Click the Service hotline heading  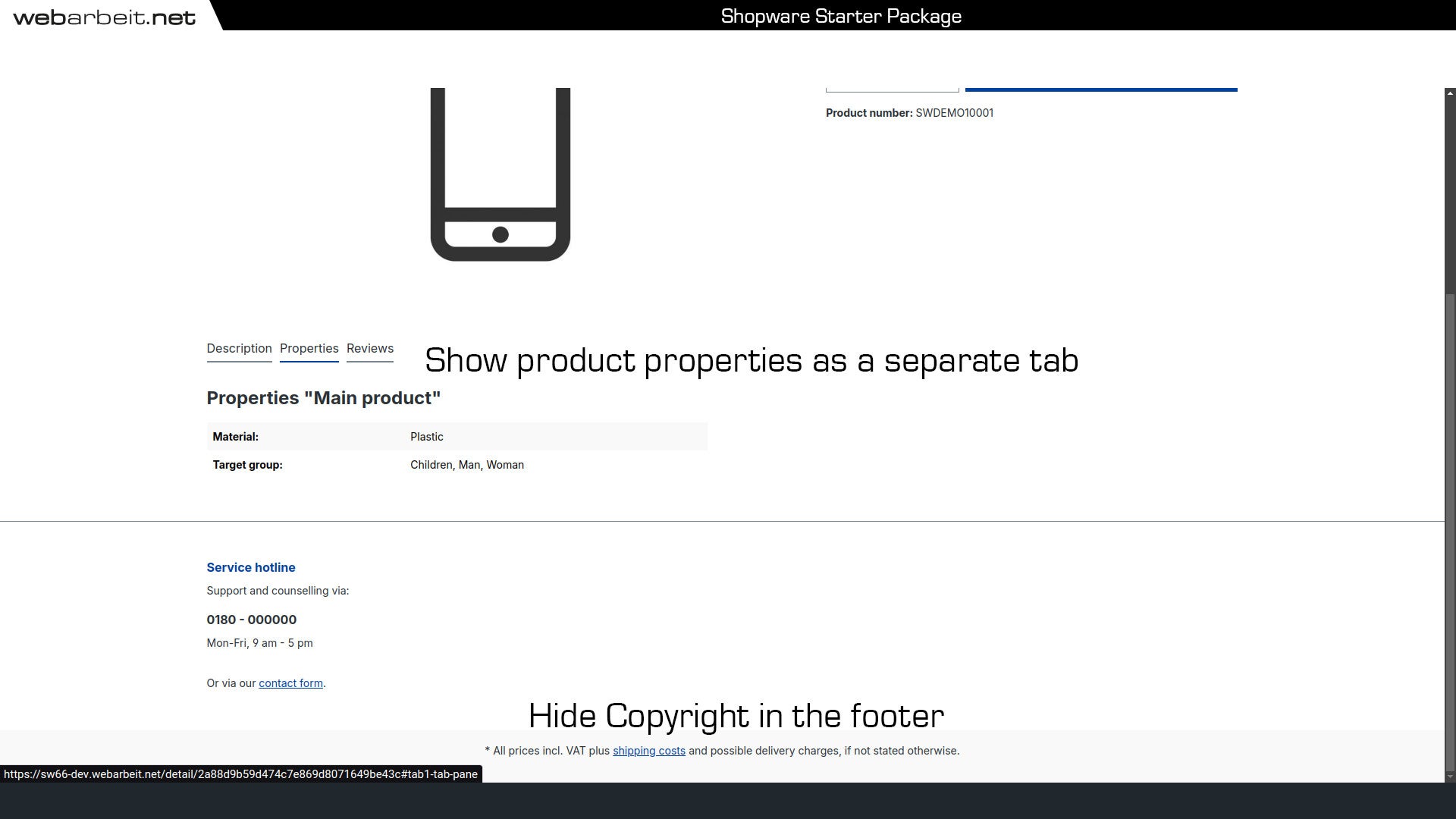point(251,567)
